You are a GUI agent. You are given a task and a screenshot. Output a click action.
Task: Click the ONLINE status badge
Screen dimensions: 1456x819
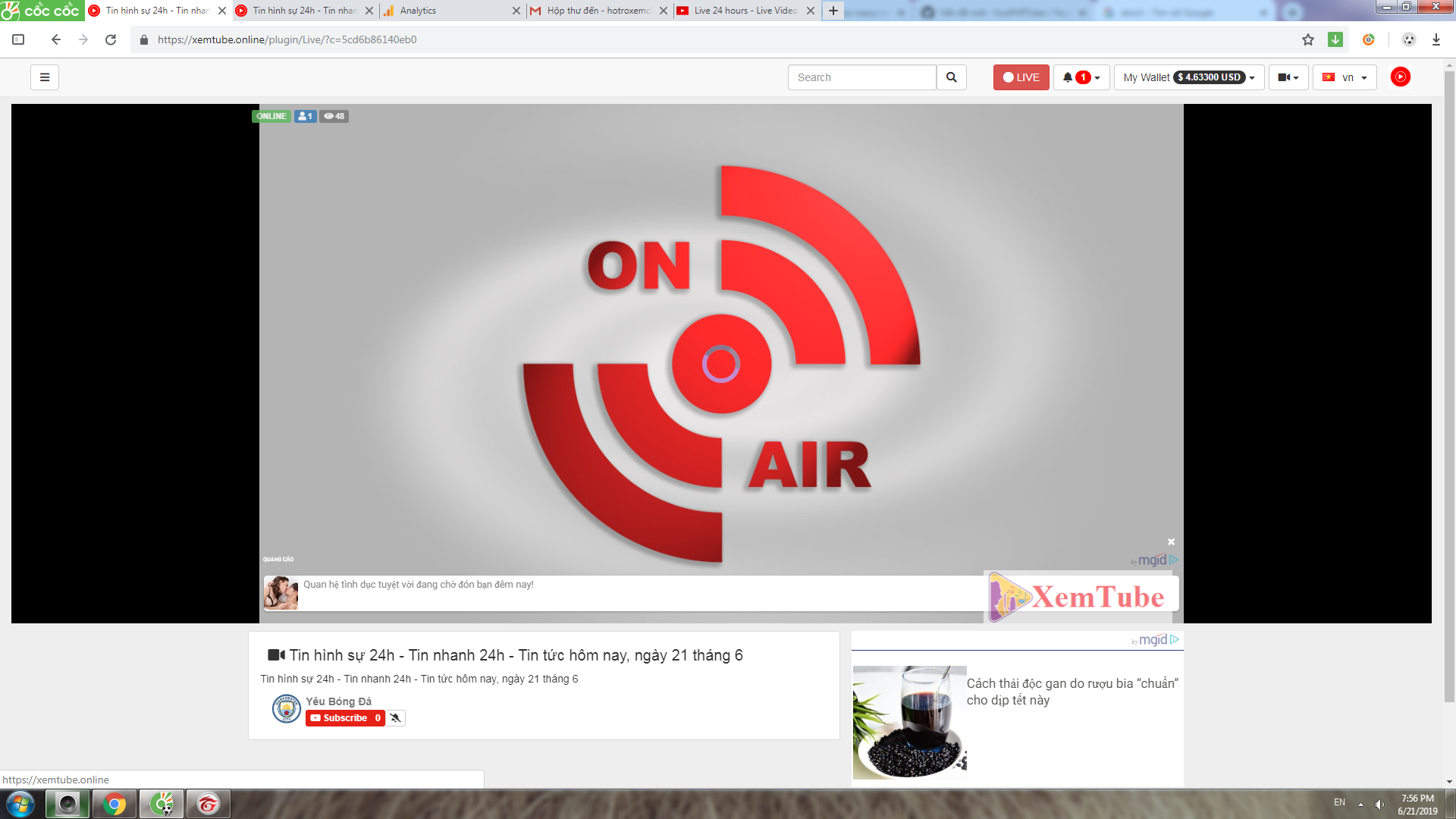click(271, 116)
